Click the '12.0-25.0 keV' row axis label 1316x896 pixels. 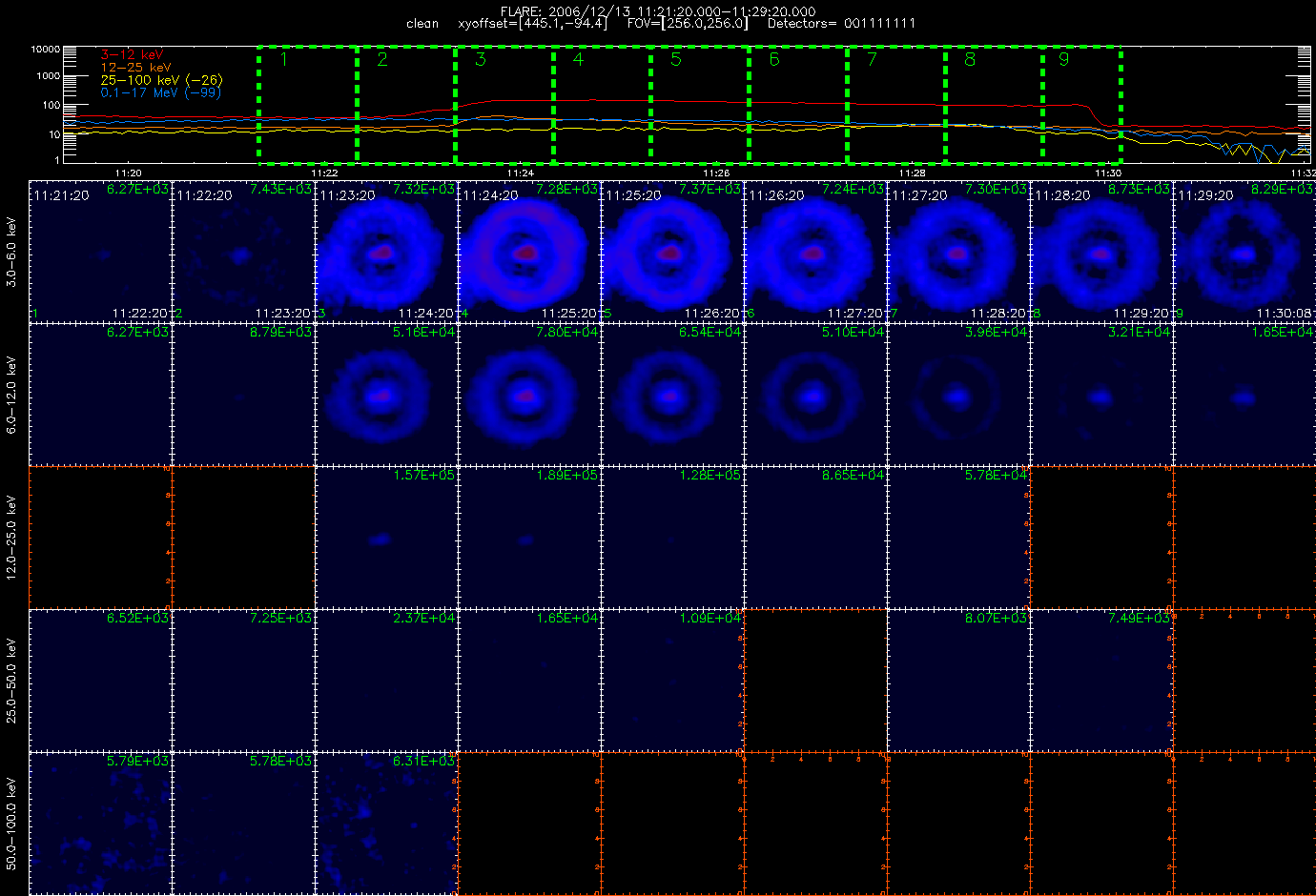point(11,538)
